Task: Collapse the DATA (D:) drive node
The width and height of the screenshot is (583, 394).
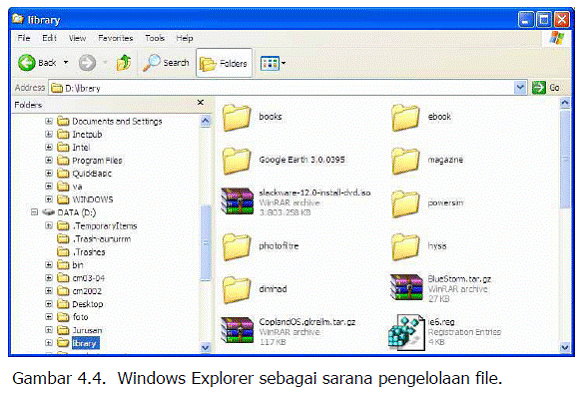Action: 35,212
